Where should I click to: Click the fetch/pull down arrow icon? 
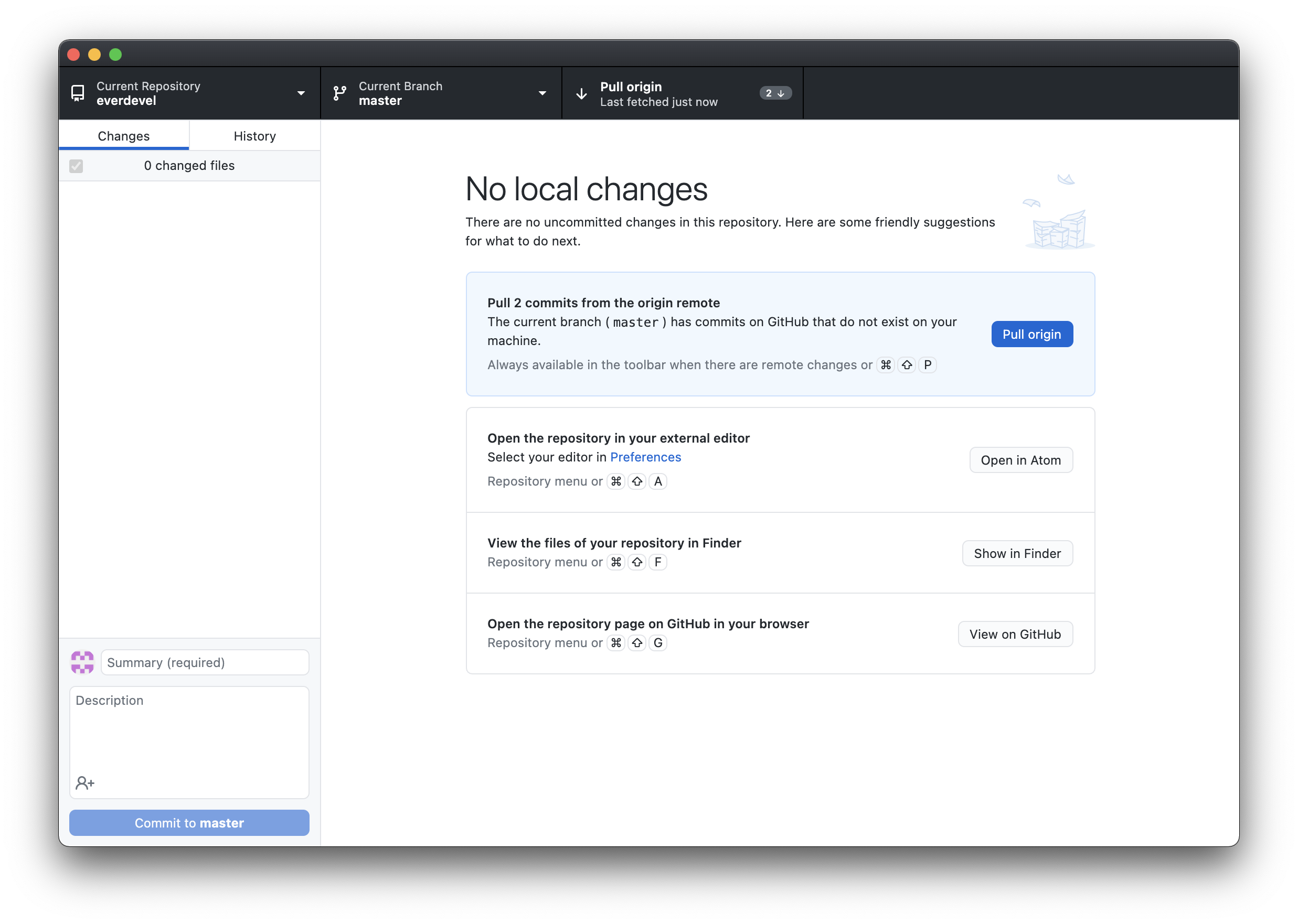point(582,92)
